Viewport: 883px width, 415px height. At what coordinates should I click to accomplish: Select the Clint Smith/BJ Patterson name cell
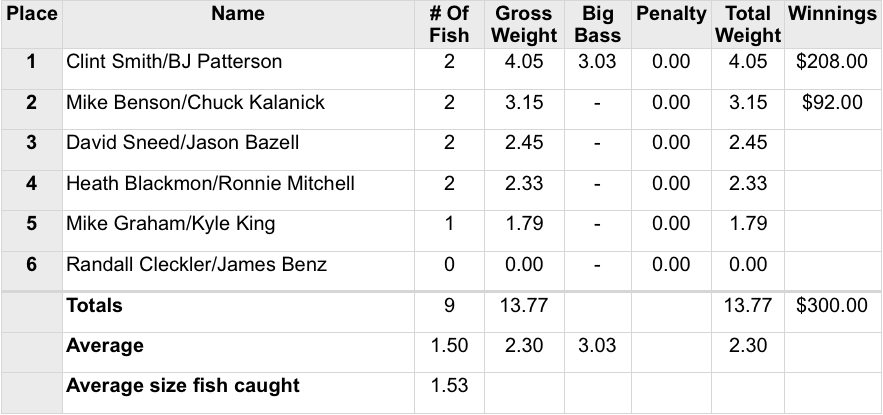[174, 62]
